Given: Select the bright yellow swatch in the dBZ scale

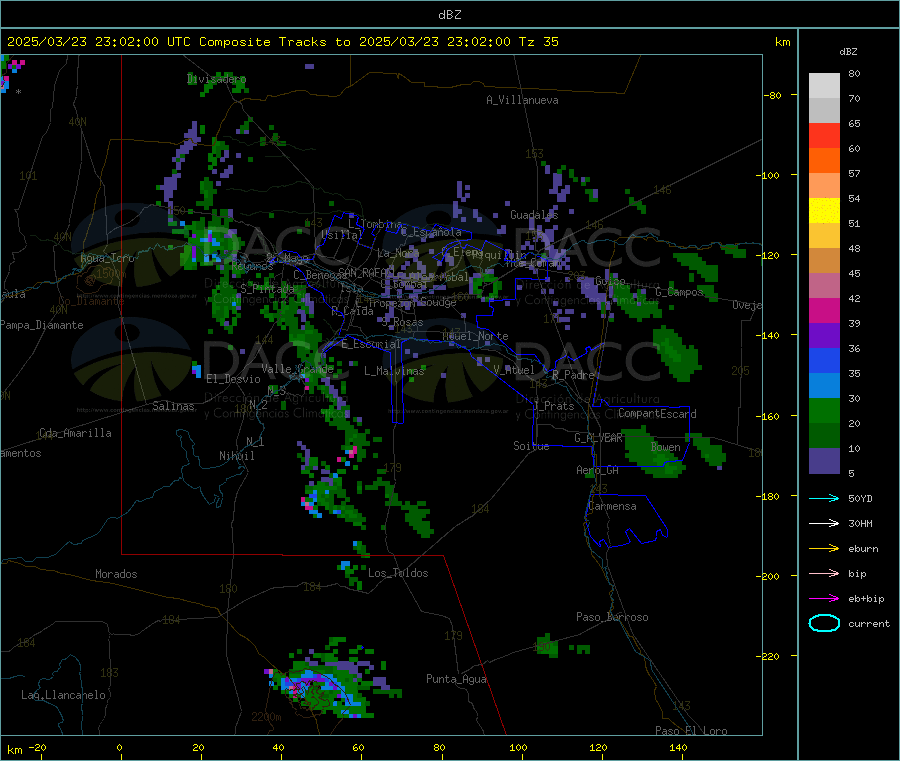Looking at the screenshot, I should point(824,211).
